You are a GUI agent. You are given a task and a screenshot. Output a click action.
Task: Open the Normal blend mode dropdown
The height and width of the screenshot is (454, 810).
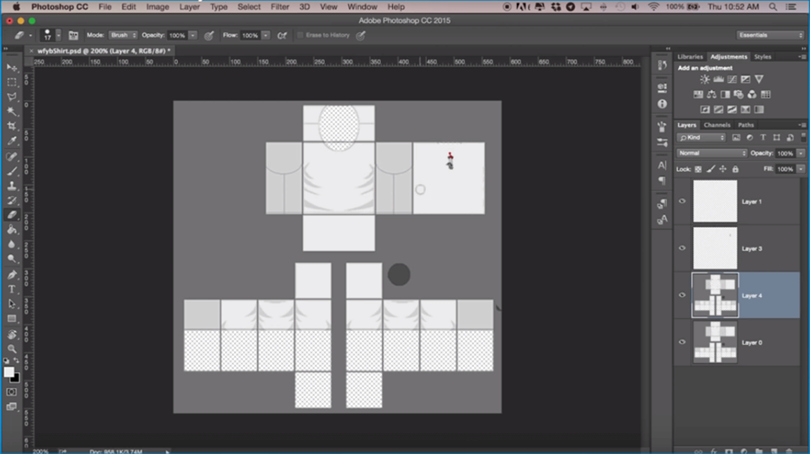point(712,153)
